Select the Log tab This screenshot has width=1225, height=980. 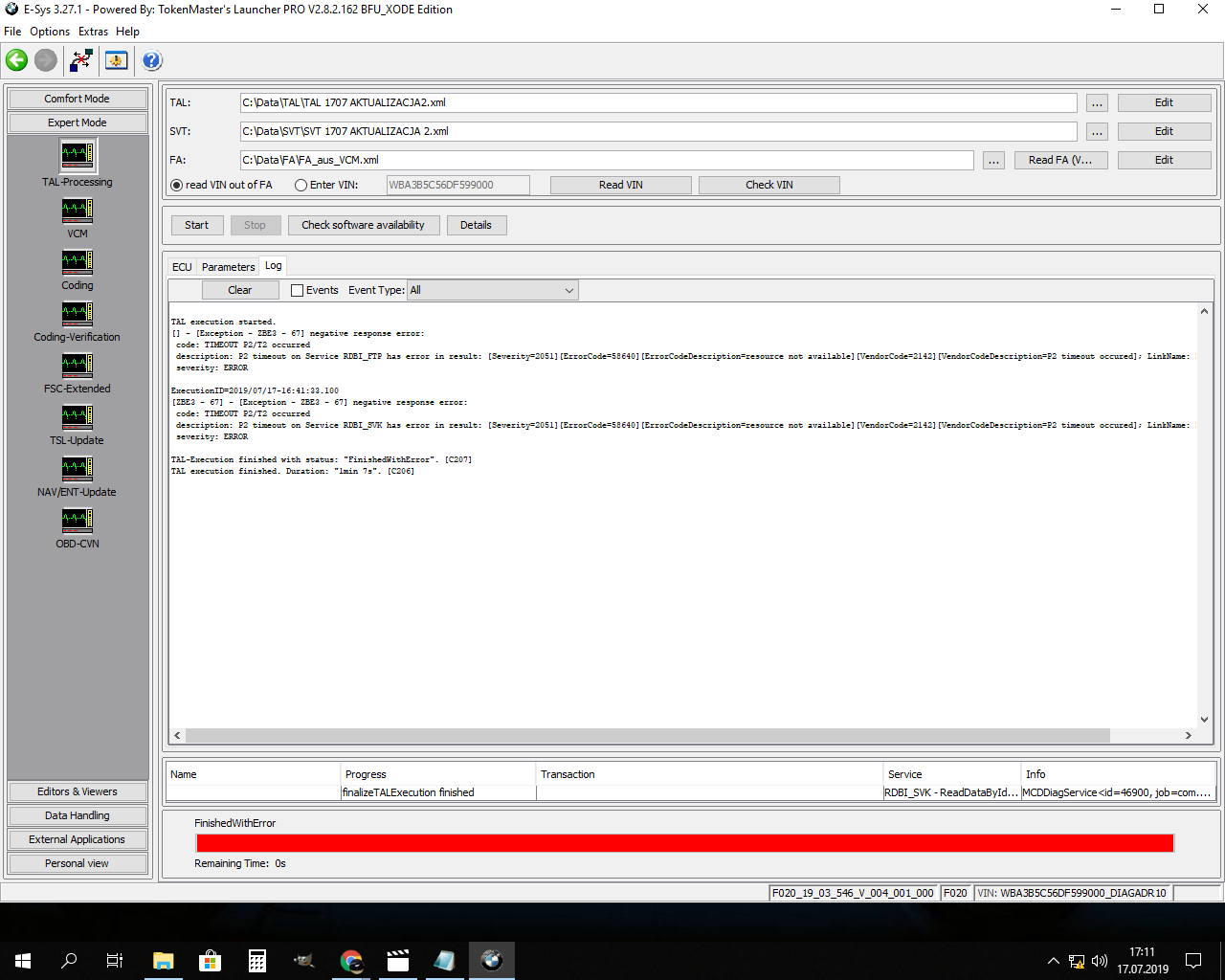[x=274, y=266]
